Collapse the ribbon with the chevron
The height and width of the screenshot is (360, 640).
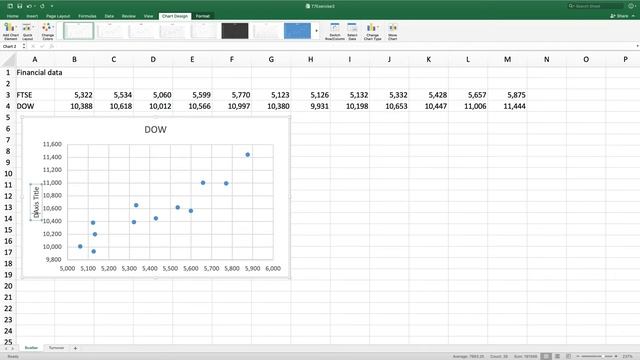tap(633, 16)
